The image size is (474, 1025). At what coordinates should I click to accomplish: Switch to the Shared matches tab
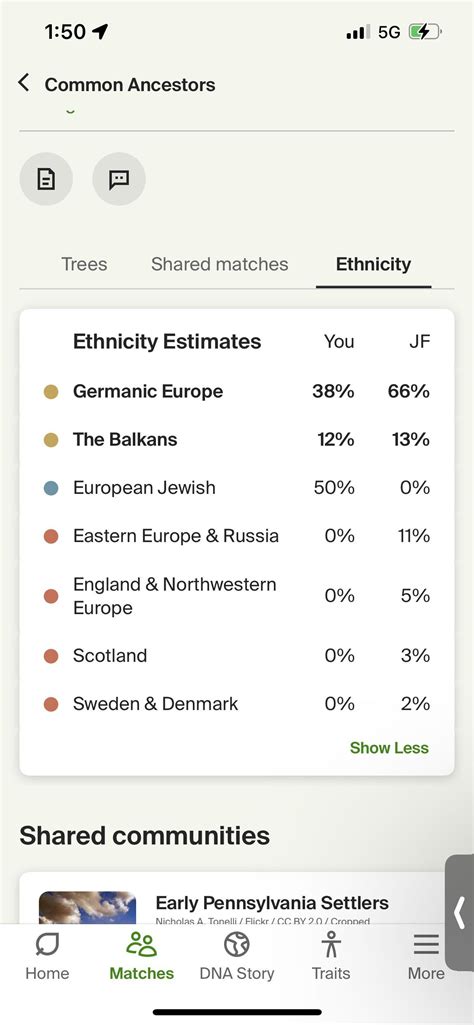[220, 264]
